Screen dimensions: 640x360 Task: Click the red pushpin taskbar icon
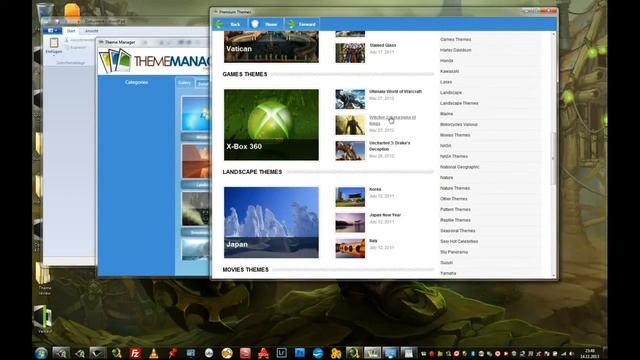pyautogui.click(x=173, y=353)
